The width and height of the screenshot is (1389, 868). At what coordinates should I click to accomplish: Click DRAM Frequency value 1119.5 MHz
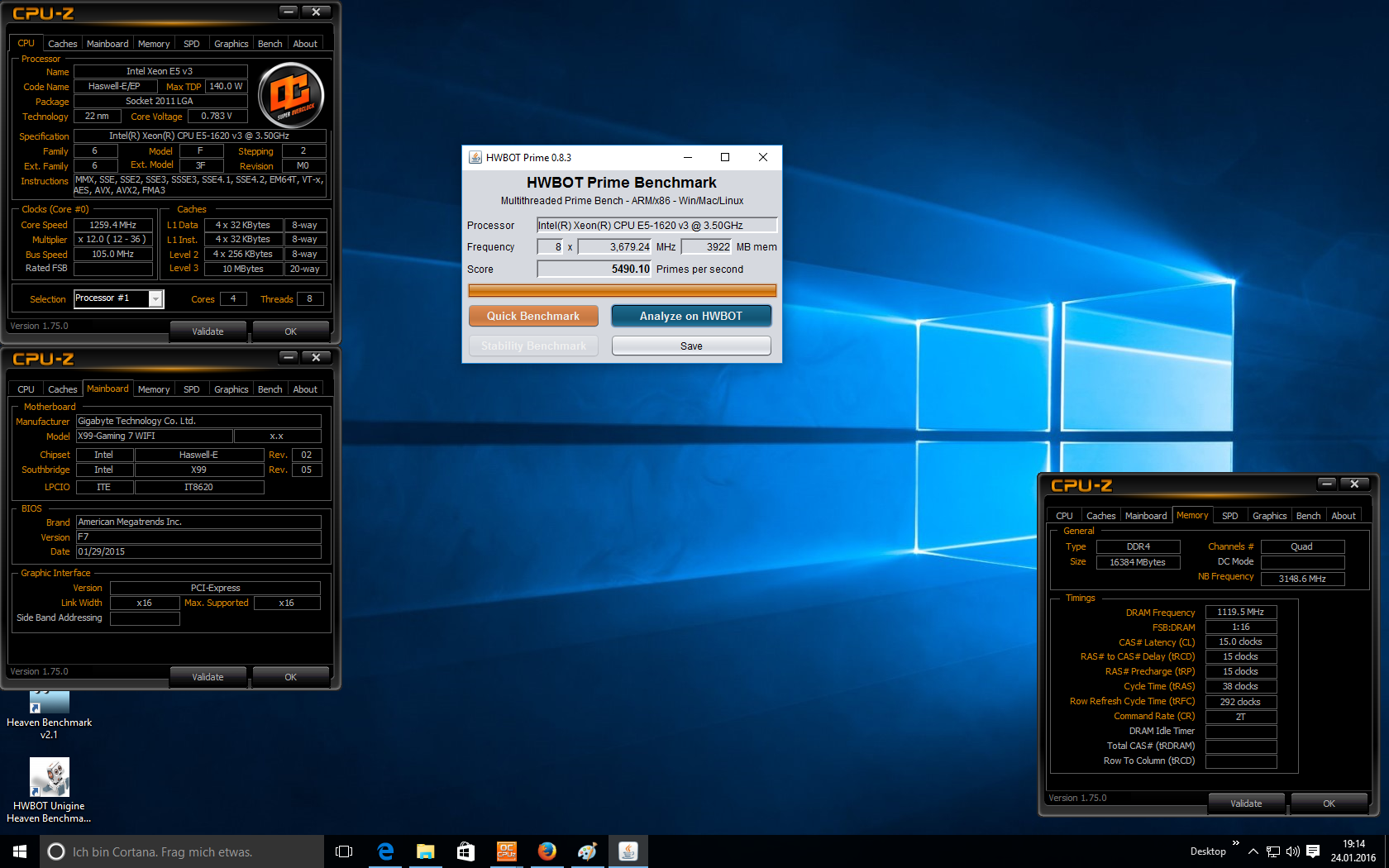coord(1240,613)
